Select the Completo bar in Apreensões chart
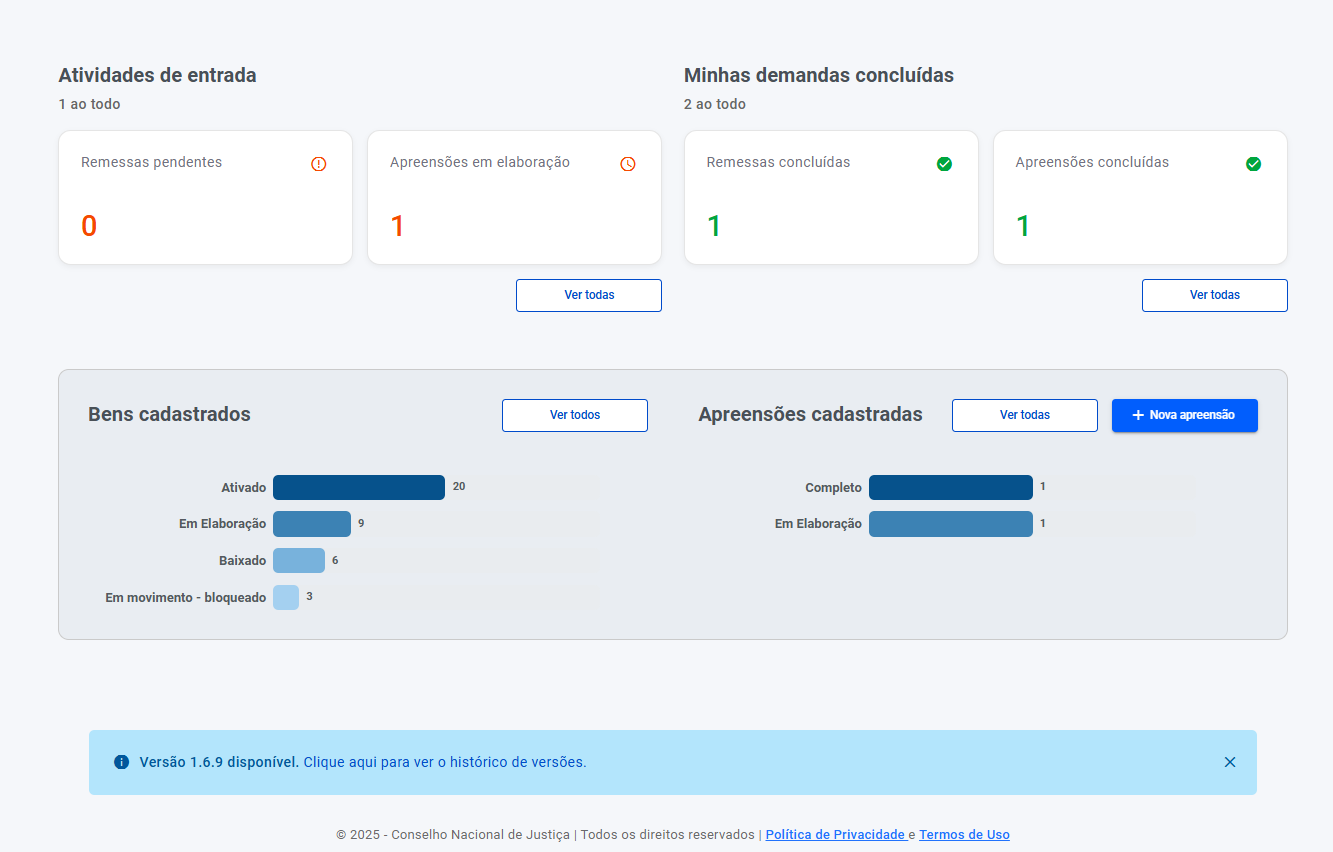1333x852 pixels. (x=950, y=487)
